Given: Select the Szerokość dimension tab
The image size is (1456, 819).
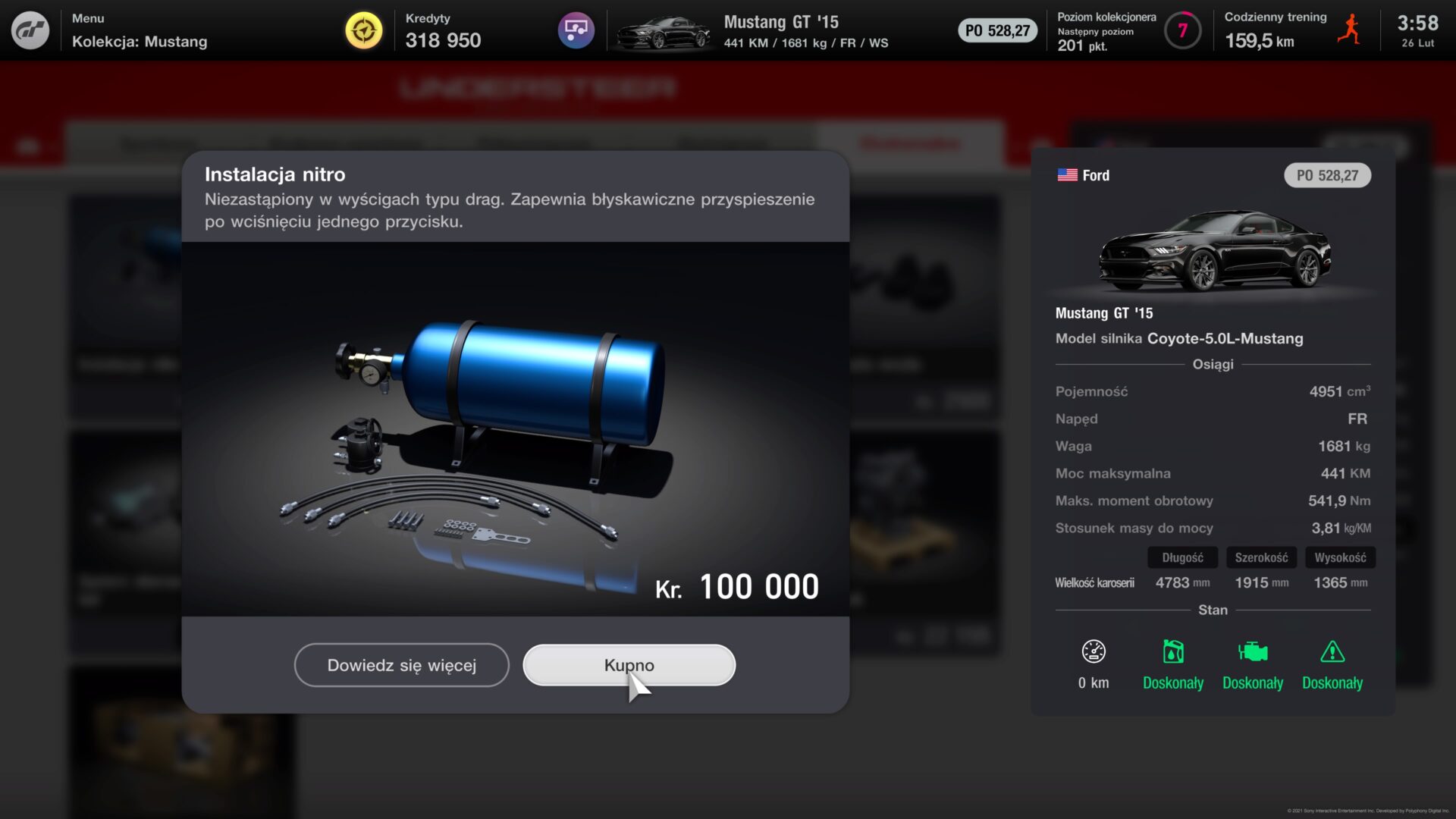Looking at the screenshot, I should pyautogui.click(x=1261, y=557).
